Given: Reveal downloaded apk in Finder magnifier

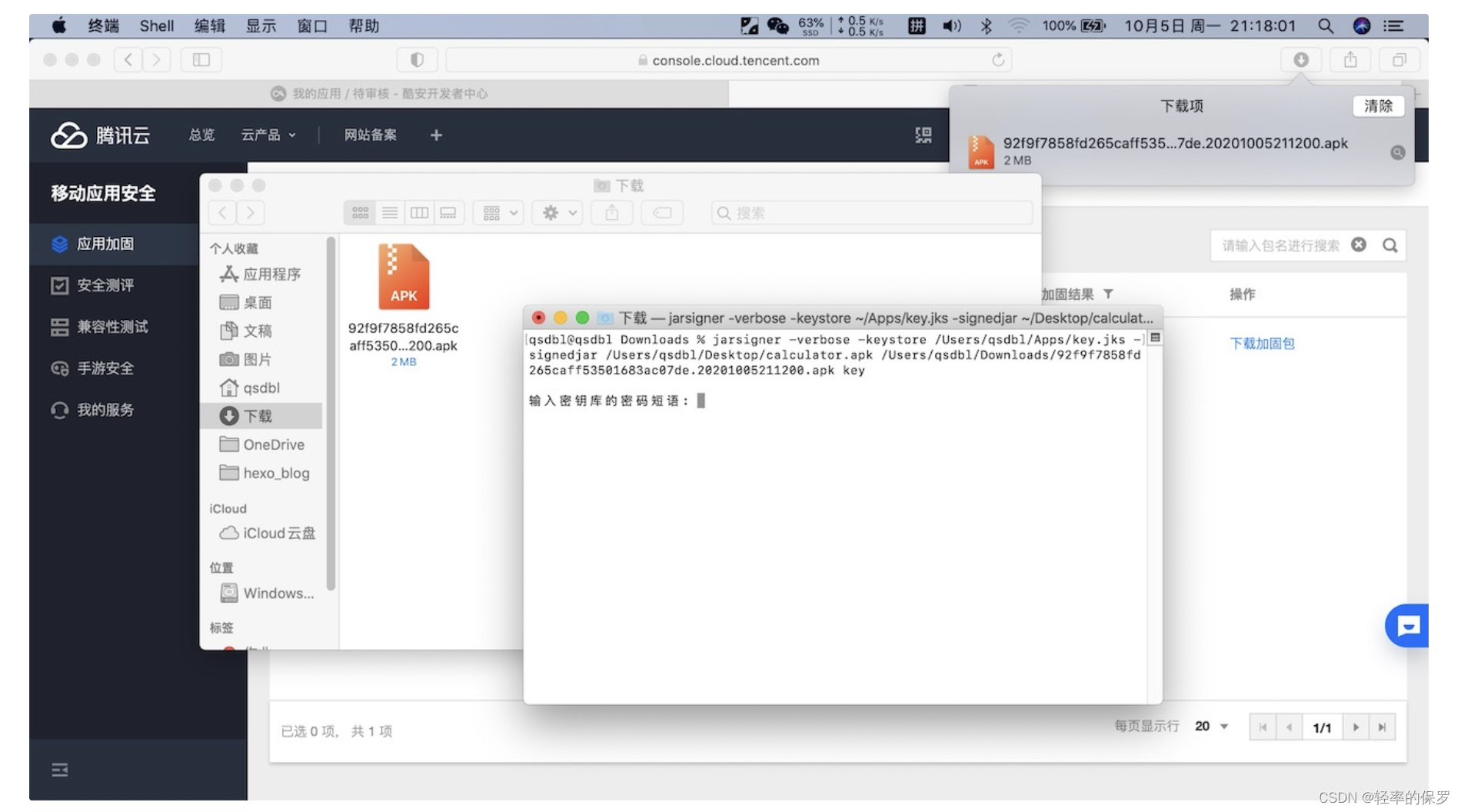Looking at the screenshot, I should coord(1398,152).
